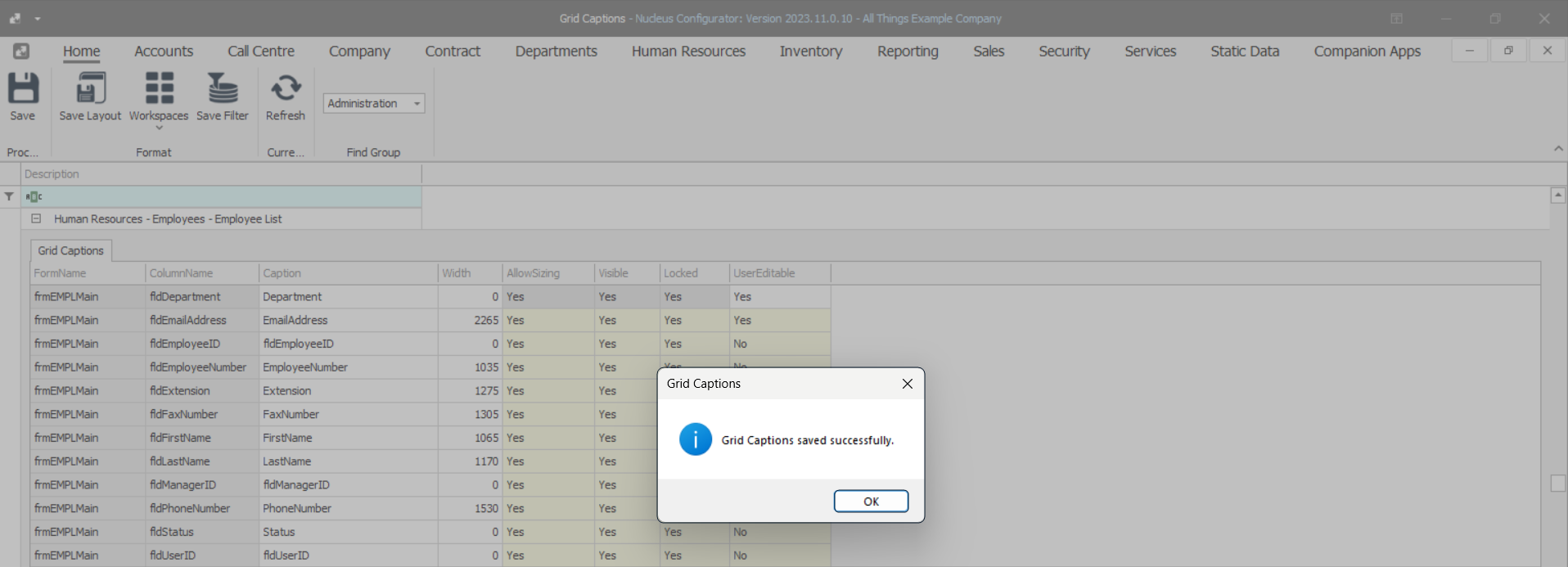1568x567 pixels.
Task: Open the Inventory ribbon tab
Action: (811, 51)
